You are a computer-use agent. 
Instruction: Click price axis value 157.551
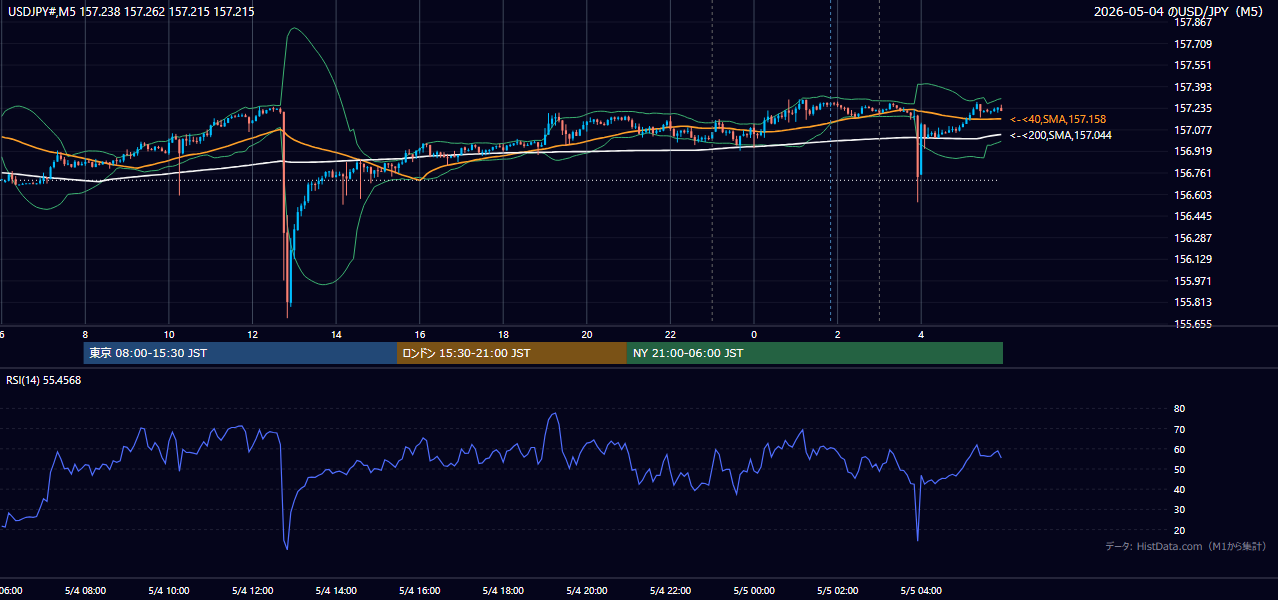pyautogui.click(x=1194, y=65)
